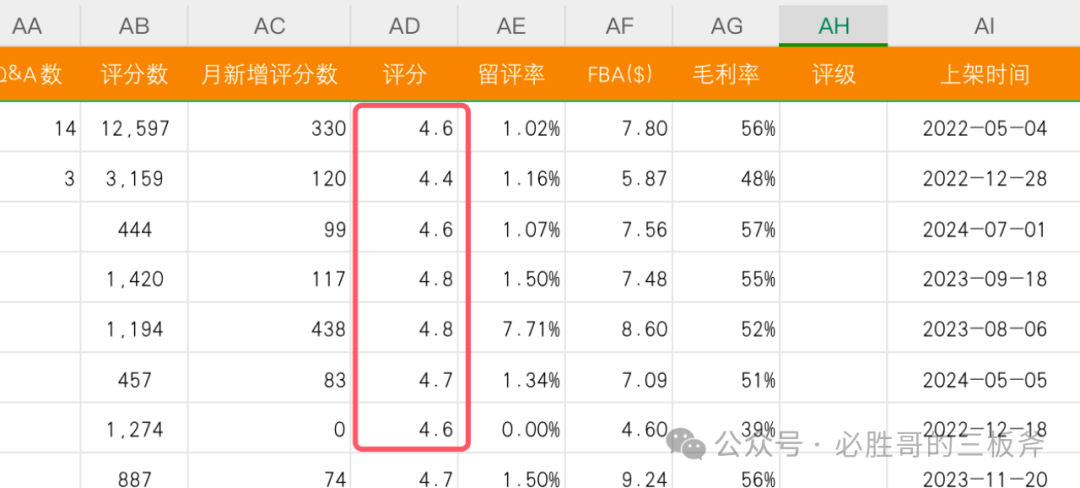Click the 评分数 header cell

pyautogui.click(x=134, y=74)
